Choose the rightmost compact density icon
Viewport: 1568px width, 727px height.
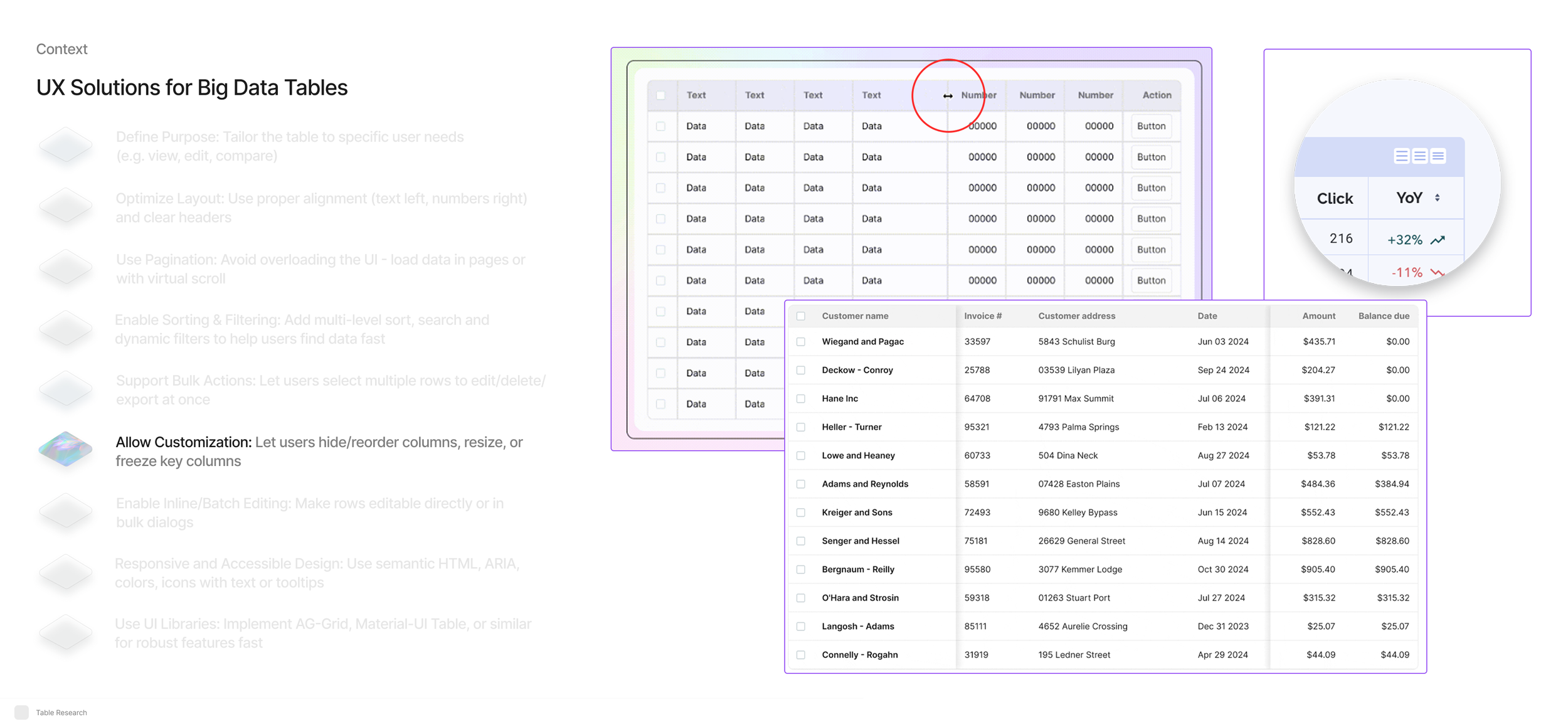pyautogui.click(x=1438, y=156)
